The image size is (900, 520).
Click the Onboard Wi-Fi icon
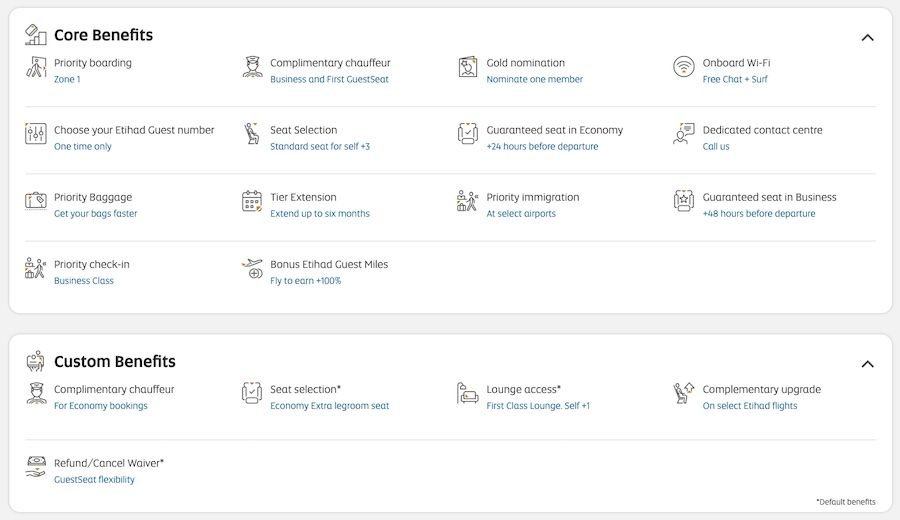(684, 68)
